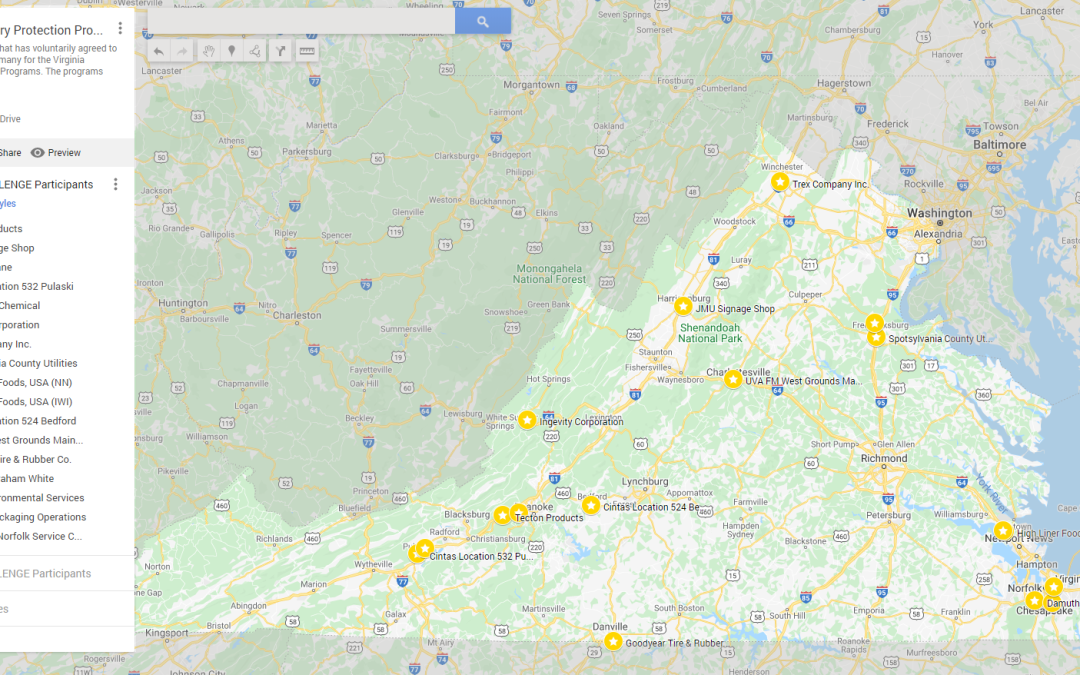Open the individual styles link under Participants

pos(8,204)
